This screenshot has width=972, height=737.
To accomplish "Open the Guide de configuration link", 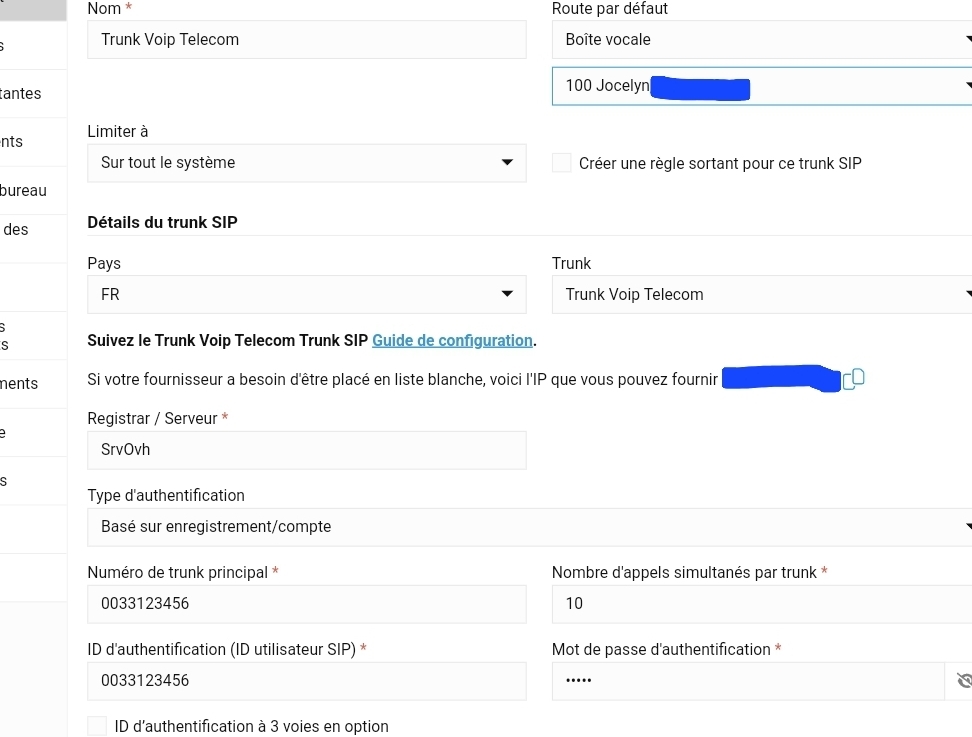I will [452, 341].
